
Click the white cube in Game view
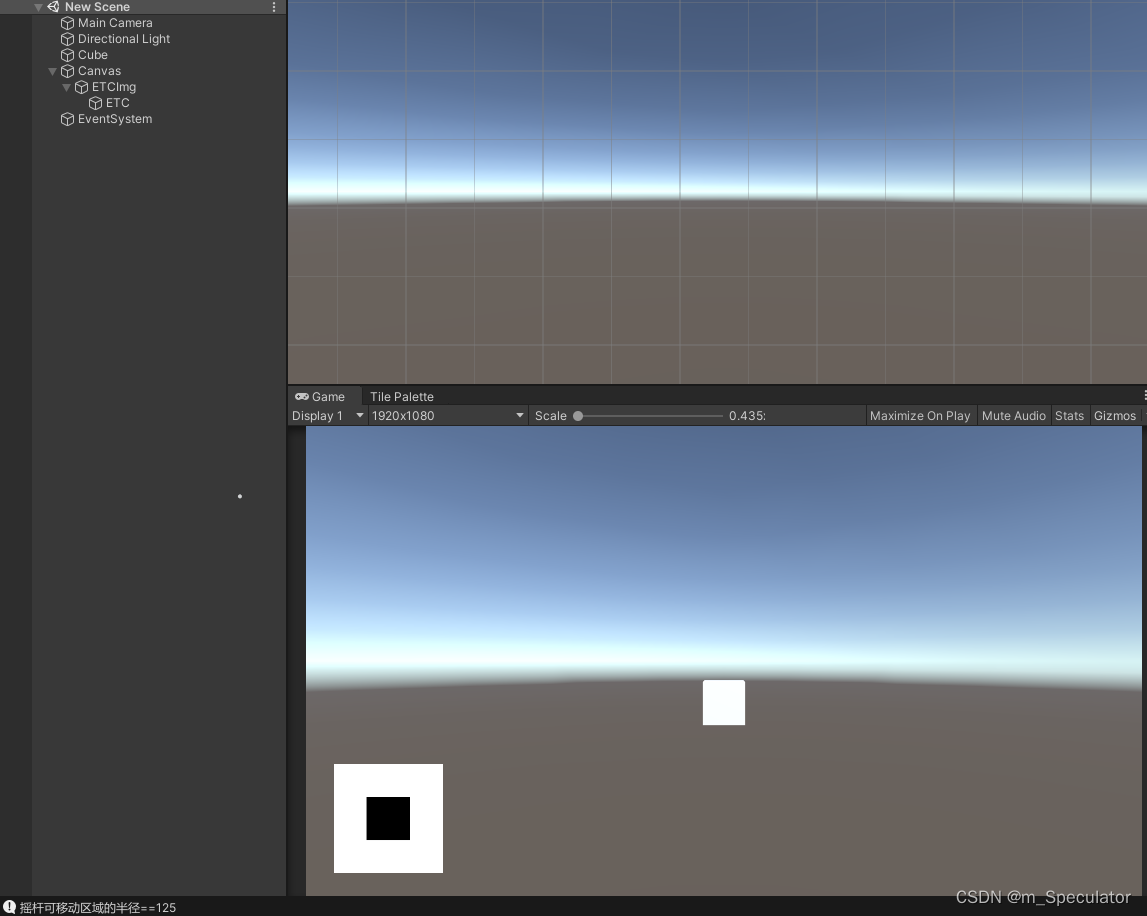coord(723,702)
